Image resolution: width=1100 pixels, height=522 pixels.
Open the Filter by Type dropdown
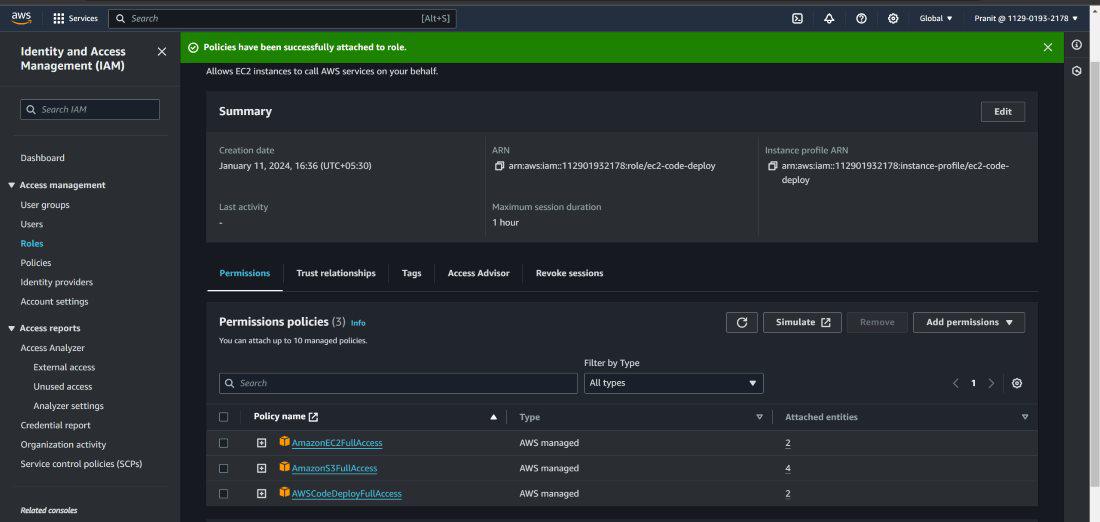[673, 383]
